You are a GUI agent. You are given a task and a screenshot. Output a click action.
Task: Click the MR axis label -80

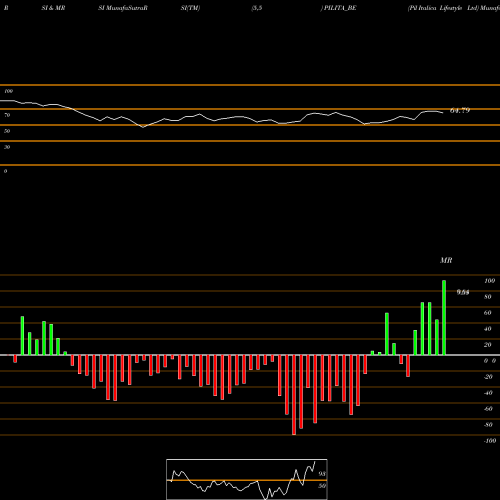coord(488,425)
